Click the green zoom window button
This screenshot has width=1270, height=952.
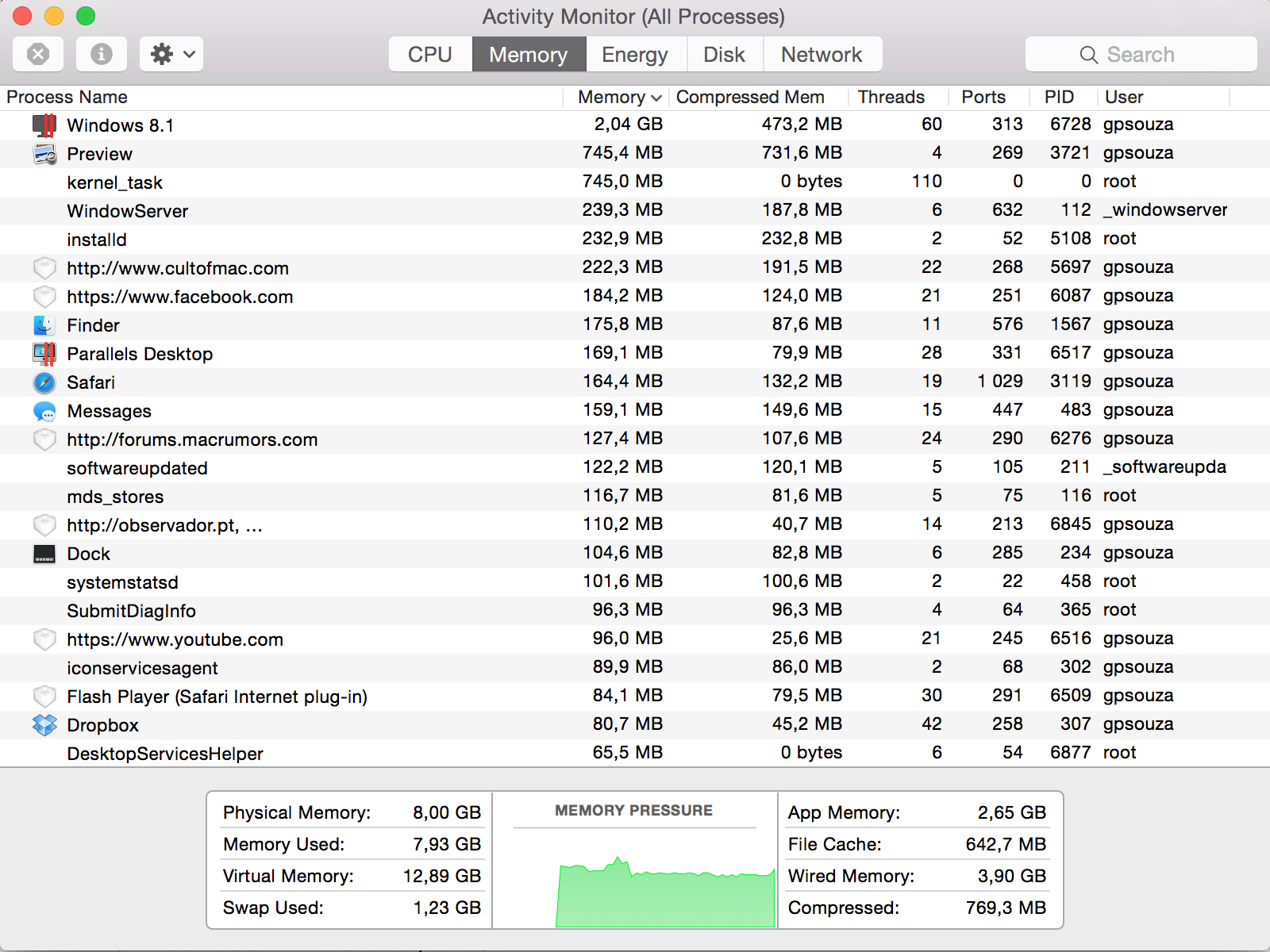(x=86, y=16)
